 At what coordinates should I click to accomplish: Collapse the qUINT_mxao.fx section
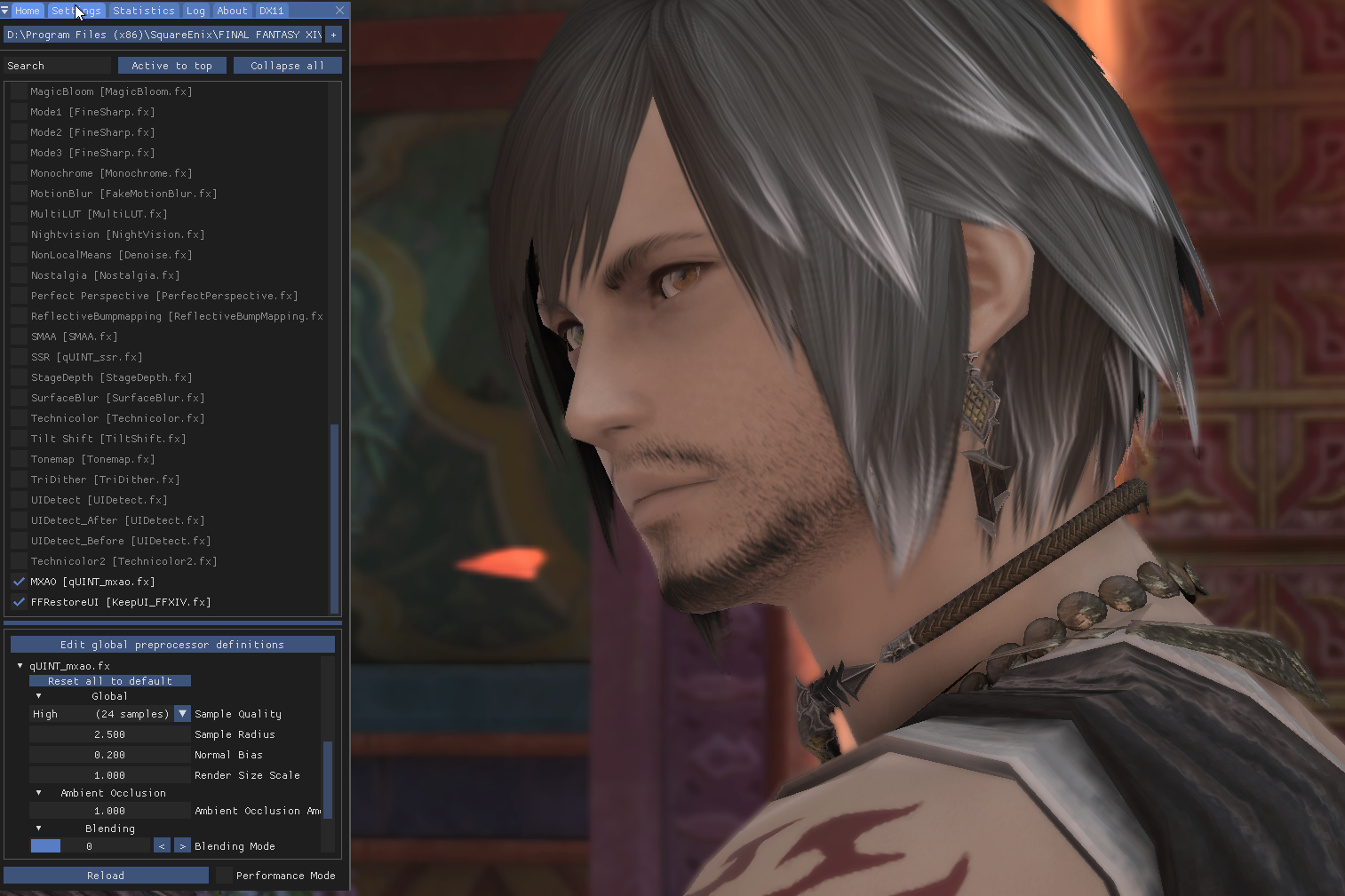pos(20,665)
